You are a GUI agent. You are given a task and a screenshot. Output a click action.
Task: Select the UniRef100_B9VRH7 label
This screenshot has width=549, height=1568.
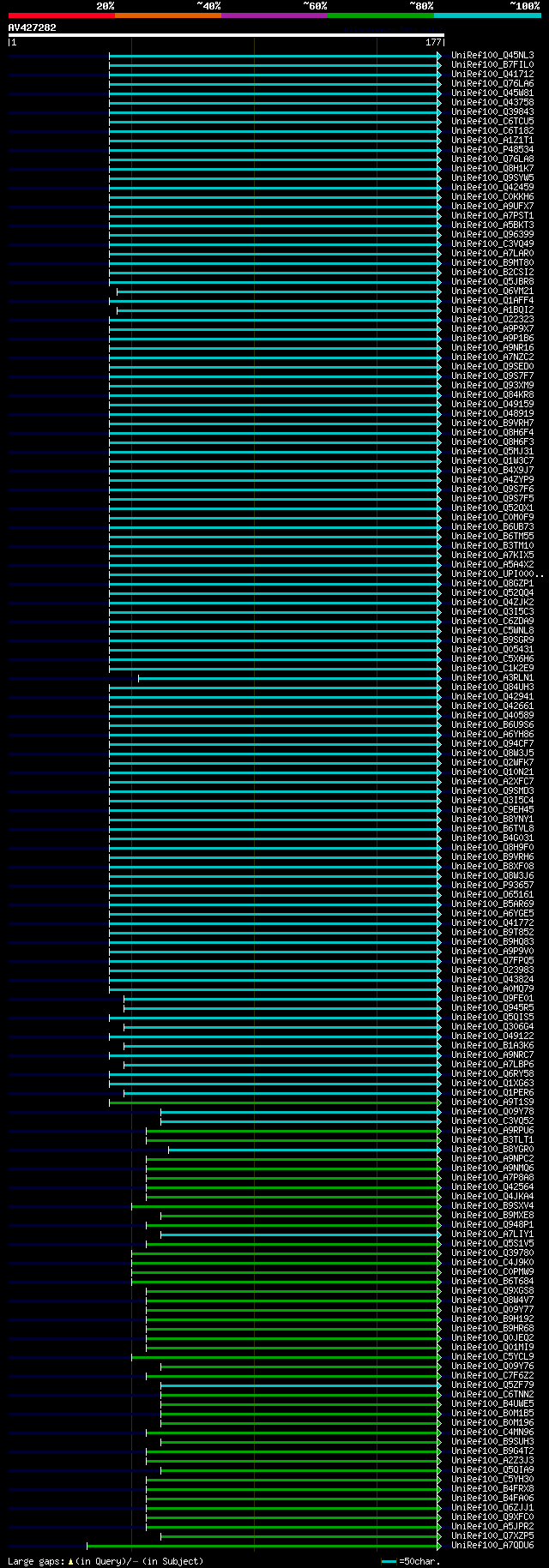pos(492,424)
